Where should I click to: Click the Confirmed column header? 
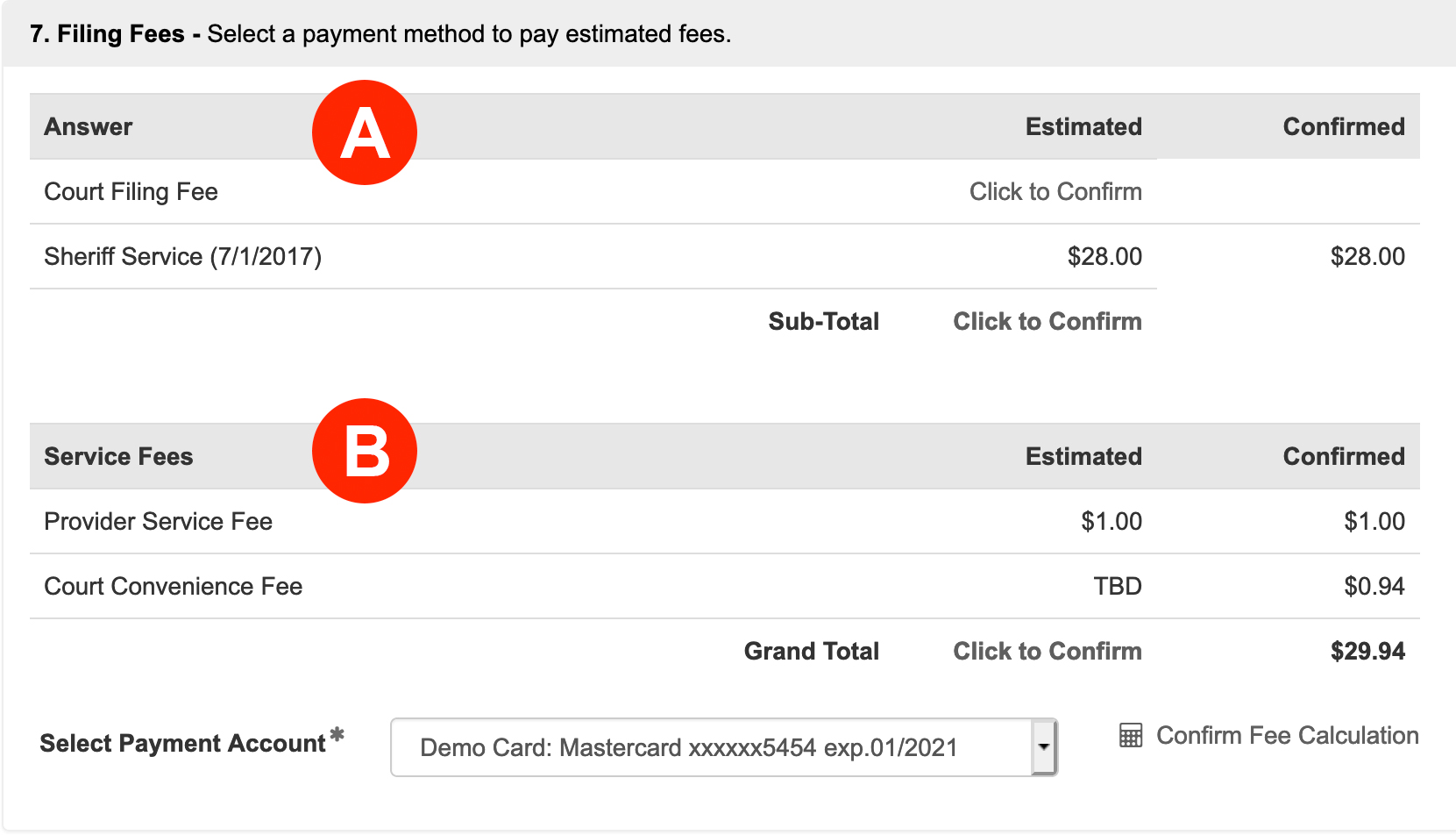pos(1344,126)
